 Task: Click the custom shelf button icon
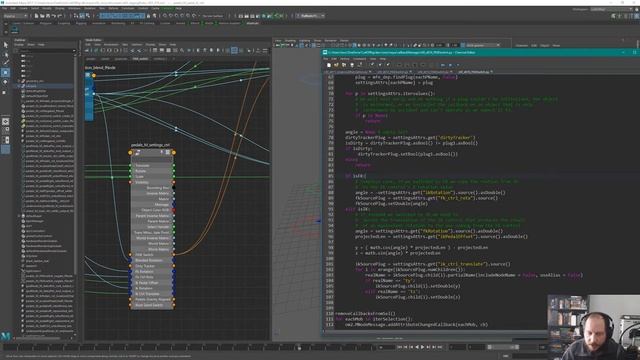(15, 29)
